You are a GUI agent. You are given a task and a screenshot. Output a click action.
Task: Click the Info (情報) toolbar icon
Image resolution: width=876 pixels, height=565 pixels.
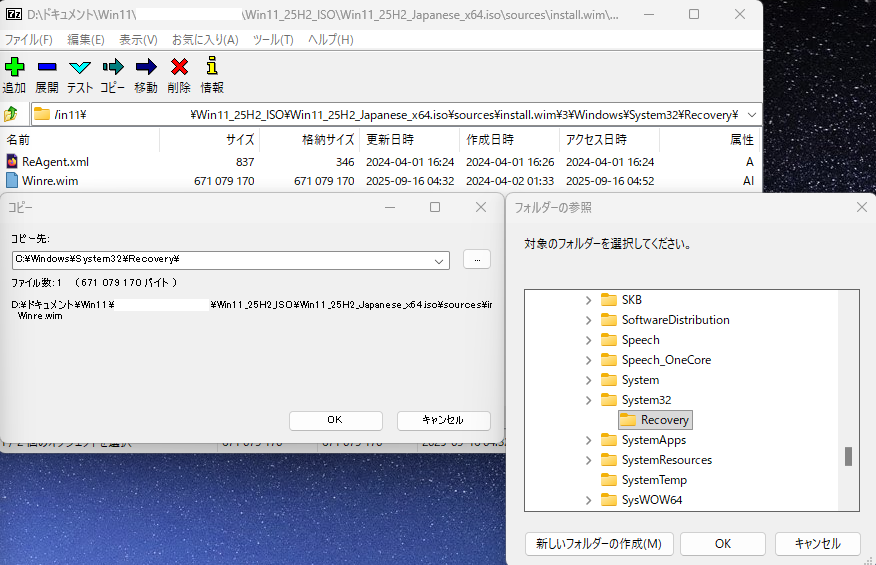[x=211, y=67]
